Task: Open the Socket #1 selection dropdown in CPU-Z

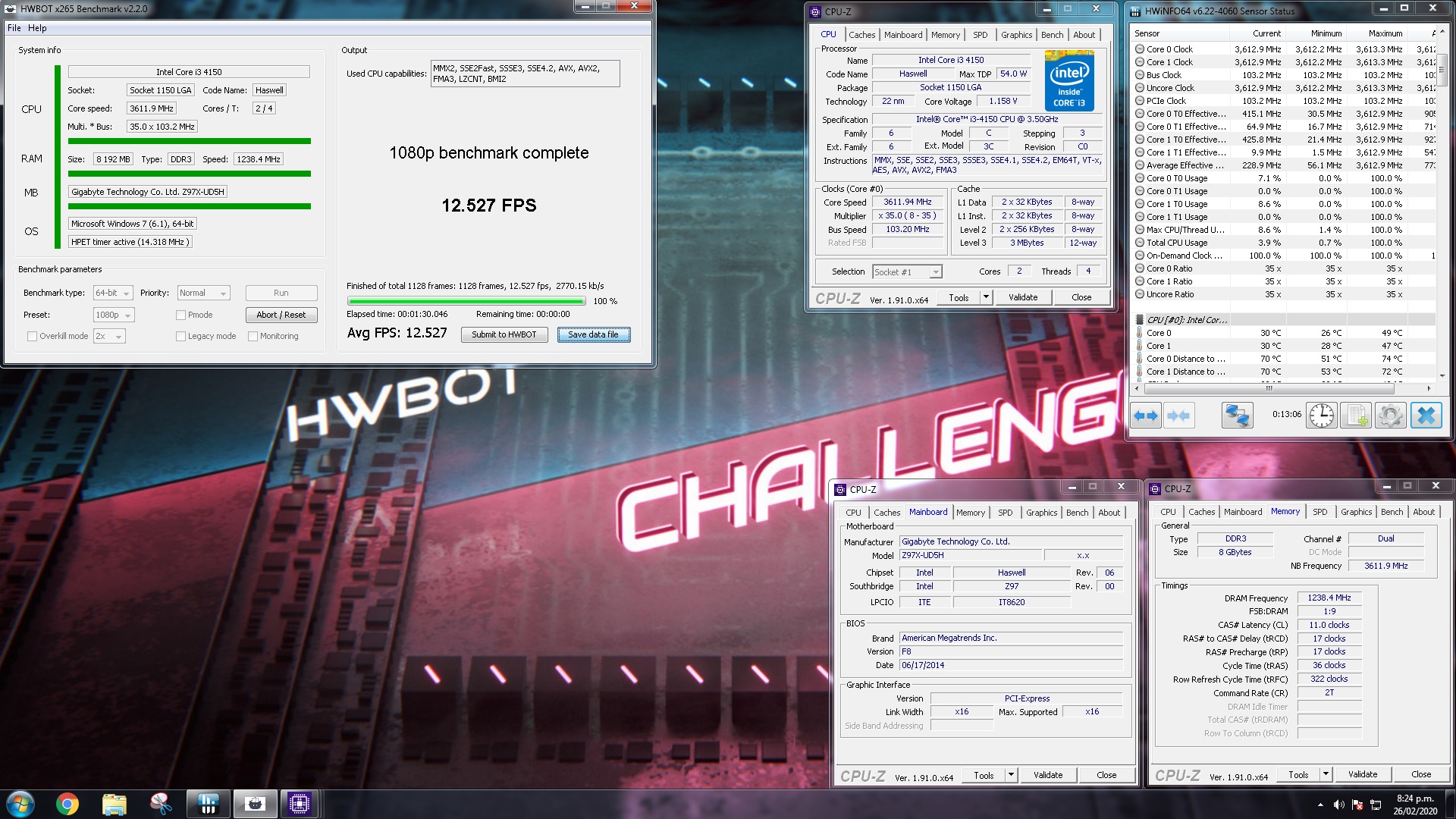Action: coord(907,271)
